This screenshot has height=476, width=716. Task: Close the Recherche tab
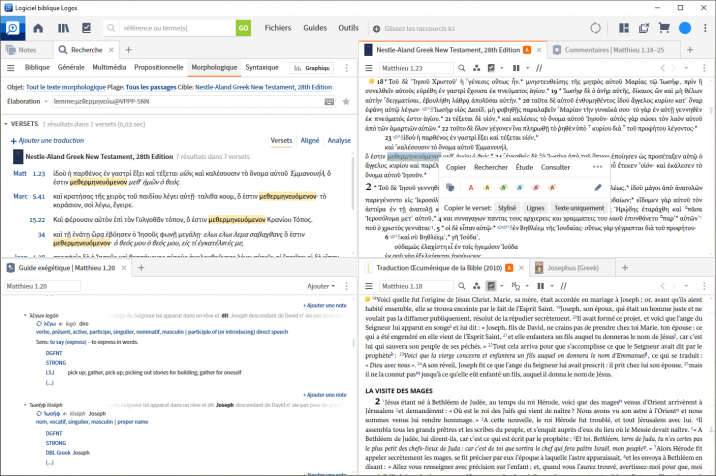pos(111,50)
